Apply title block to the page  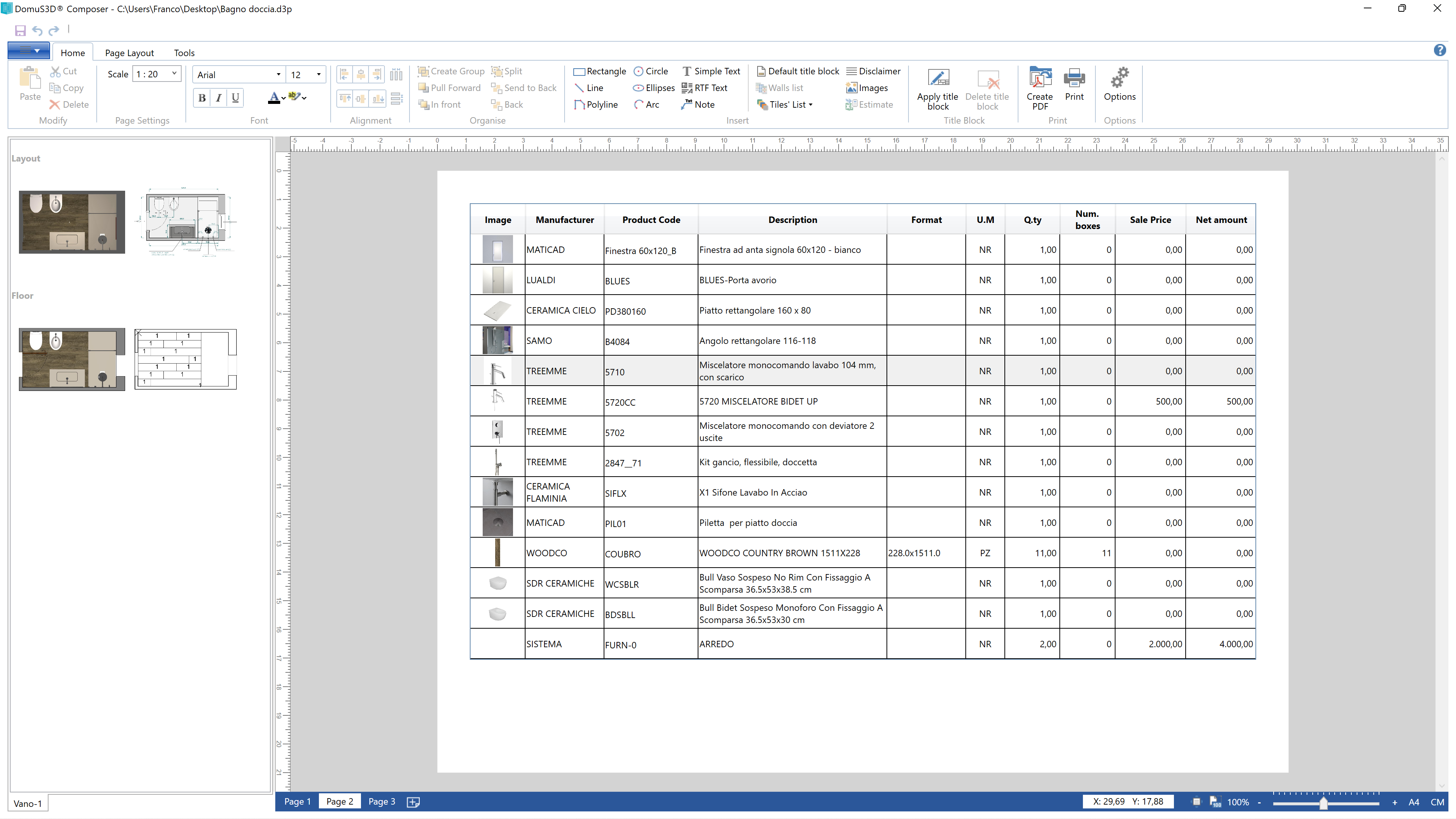coord(938,89)
